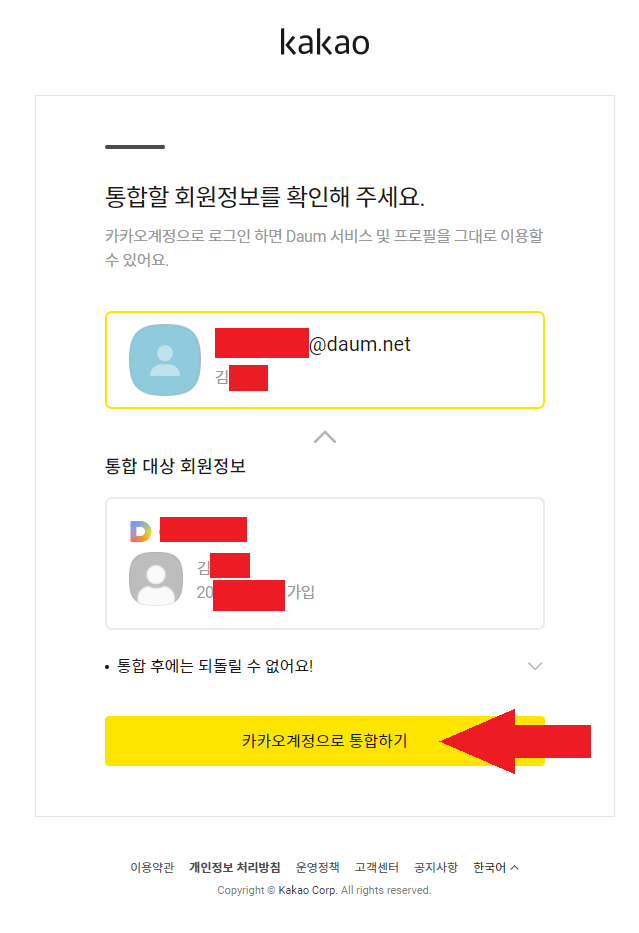Click the kakao logo at top
The height and width of the screenshot is (933, 639).
tap(324, 43)
